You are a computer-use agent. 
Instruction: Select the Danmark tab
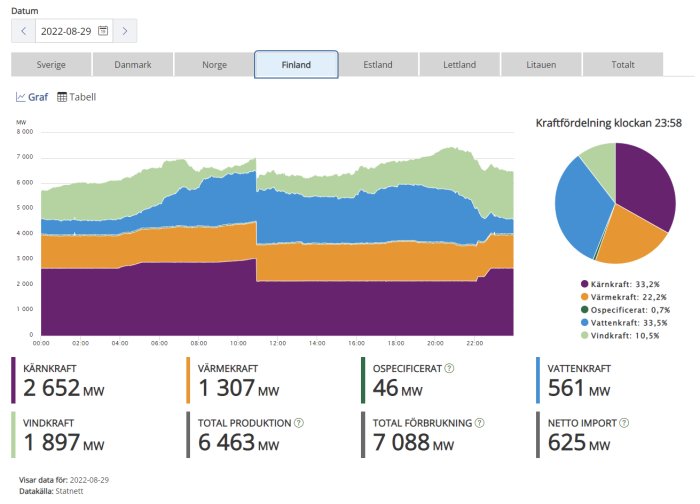tap(133, 65)
